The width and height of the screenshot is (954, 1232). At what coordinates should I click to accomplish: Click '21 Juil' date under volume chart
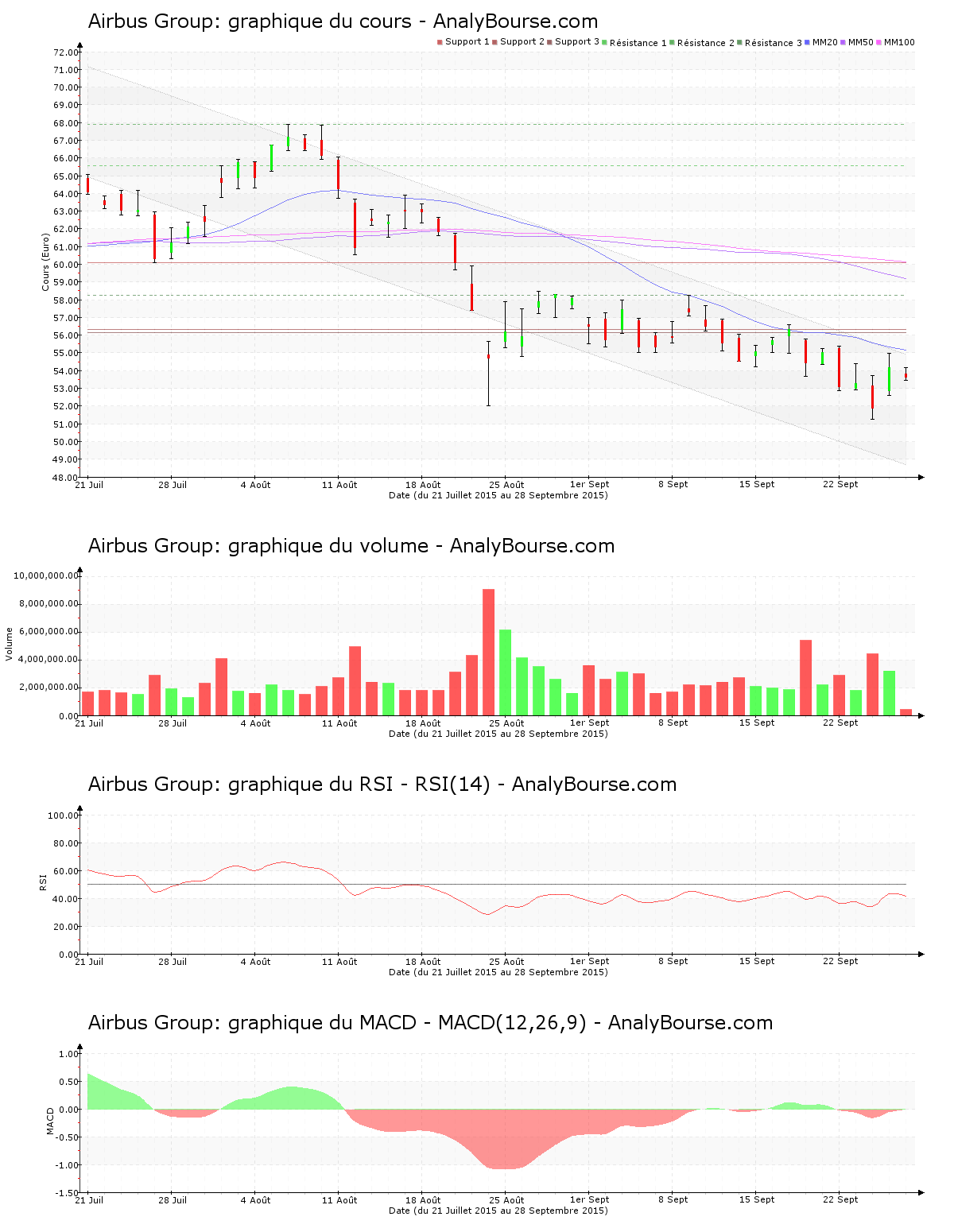(x=89, y=723)
